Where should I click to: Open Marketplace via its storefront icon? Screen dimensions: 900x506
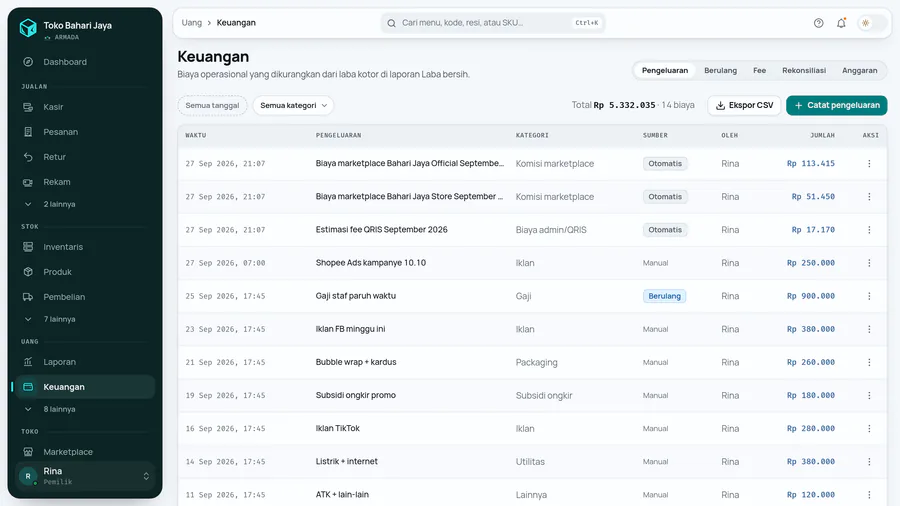(x=28, y=451)
